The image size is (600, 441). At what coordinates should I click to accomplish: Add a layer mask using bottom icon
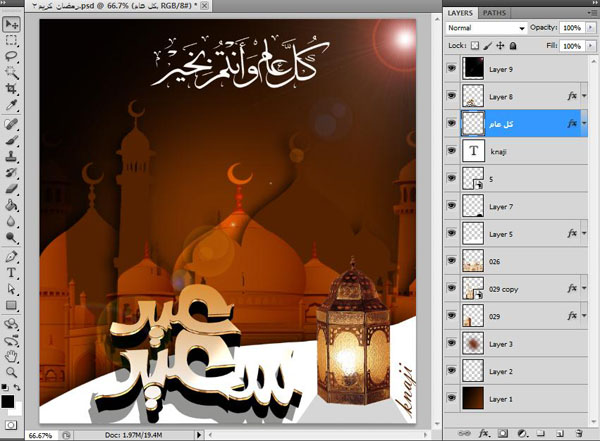click(x=502, y=433)
